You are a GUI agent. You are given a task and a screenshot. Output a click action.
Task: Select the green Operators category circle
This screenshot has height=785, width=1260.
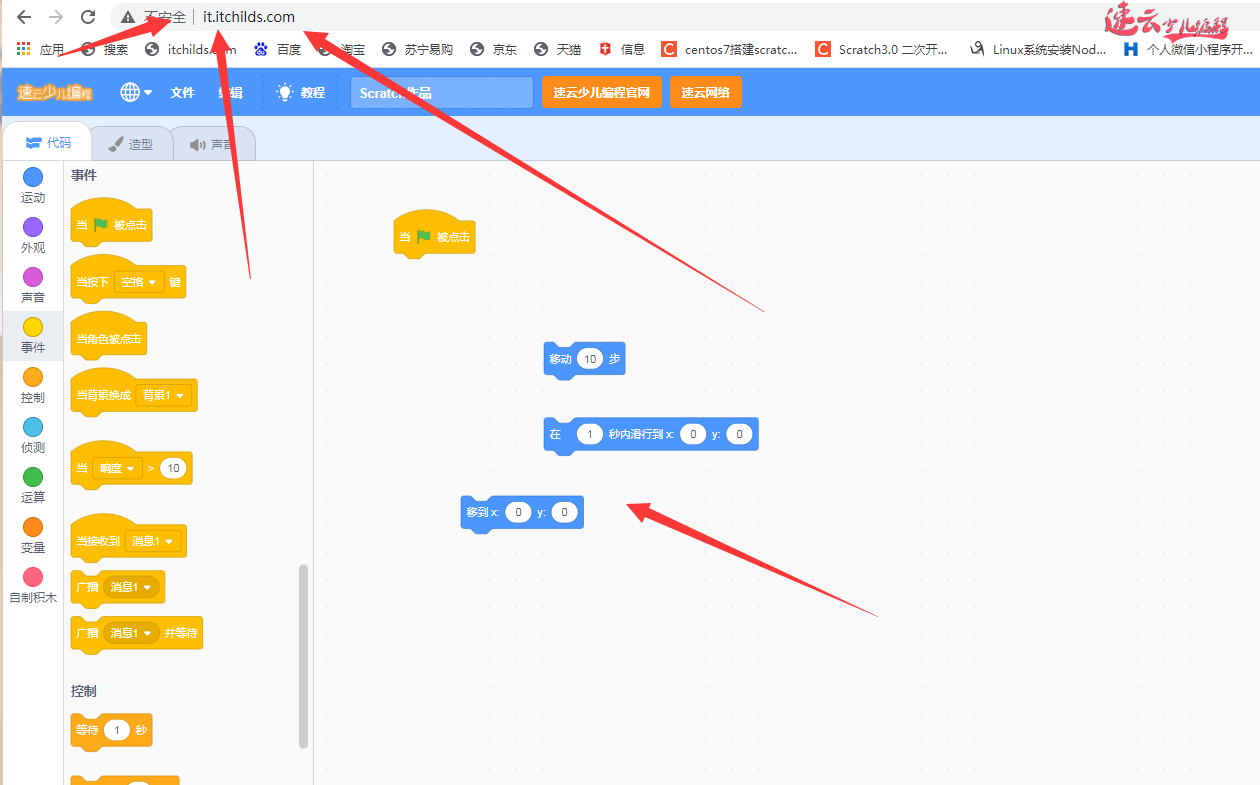coord(33,477)
